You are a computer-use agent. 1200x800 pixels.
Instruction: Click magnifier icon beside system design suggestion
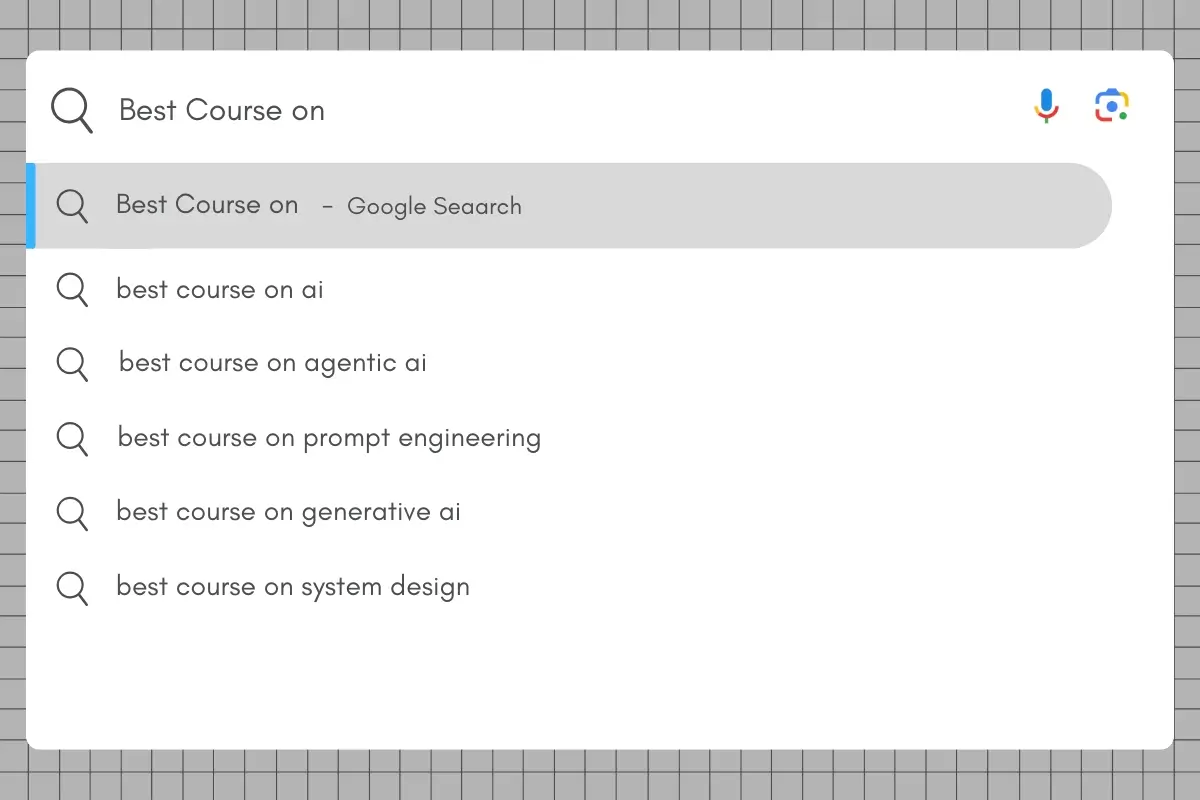[x=71, y=587]
